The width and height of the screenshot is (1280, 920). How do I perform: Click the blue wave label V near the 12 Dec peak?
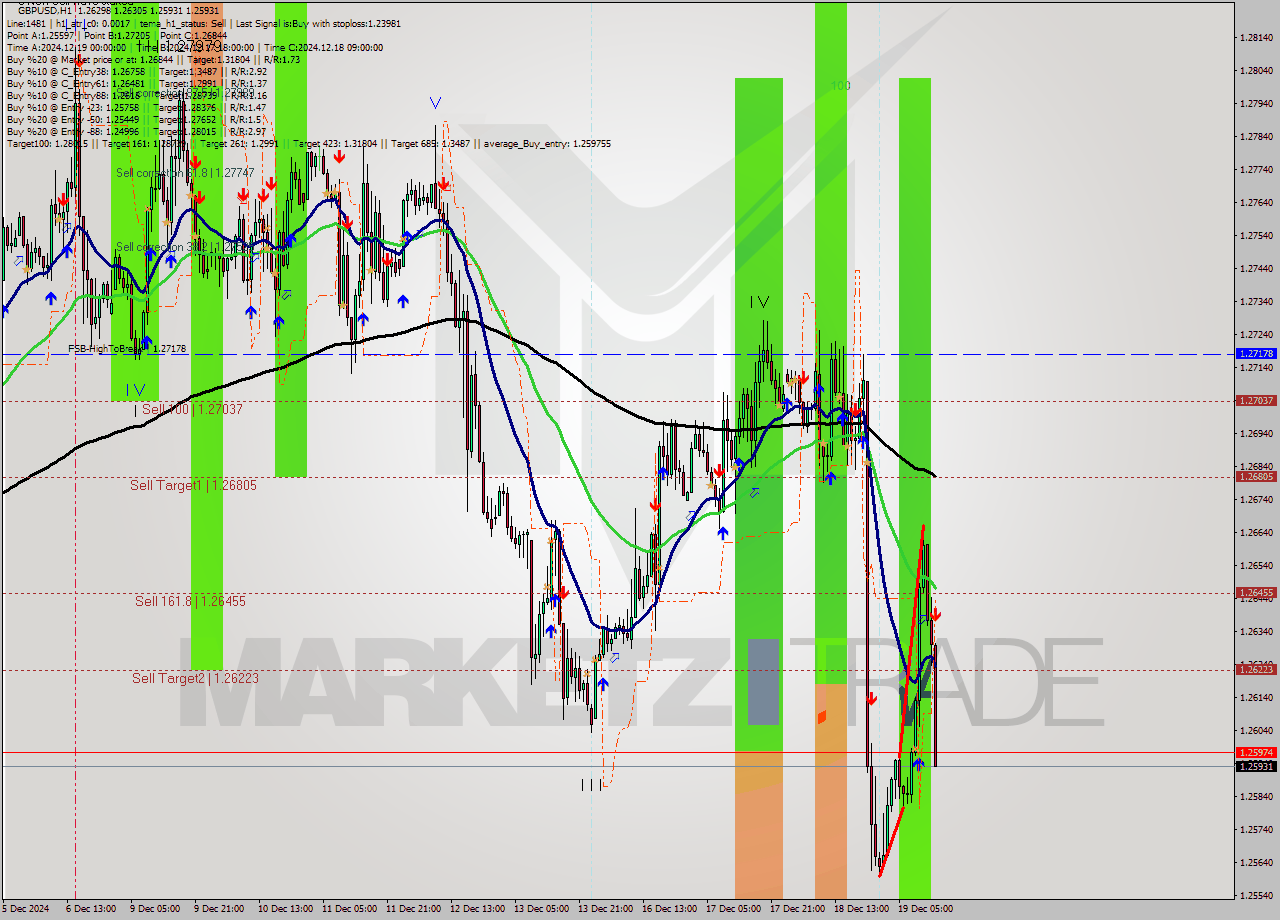435,103
